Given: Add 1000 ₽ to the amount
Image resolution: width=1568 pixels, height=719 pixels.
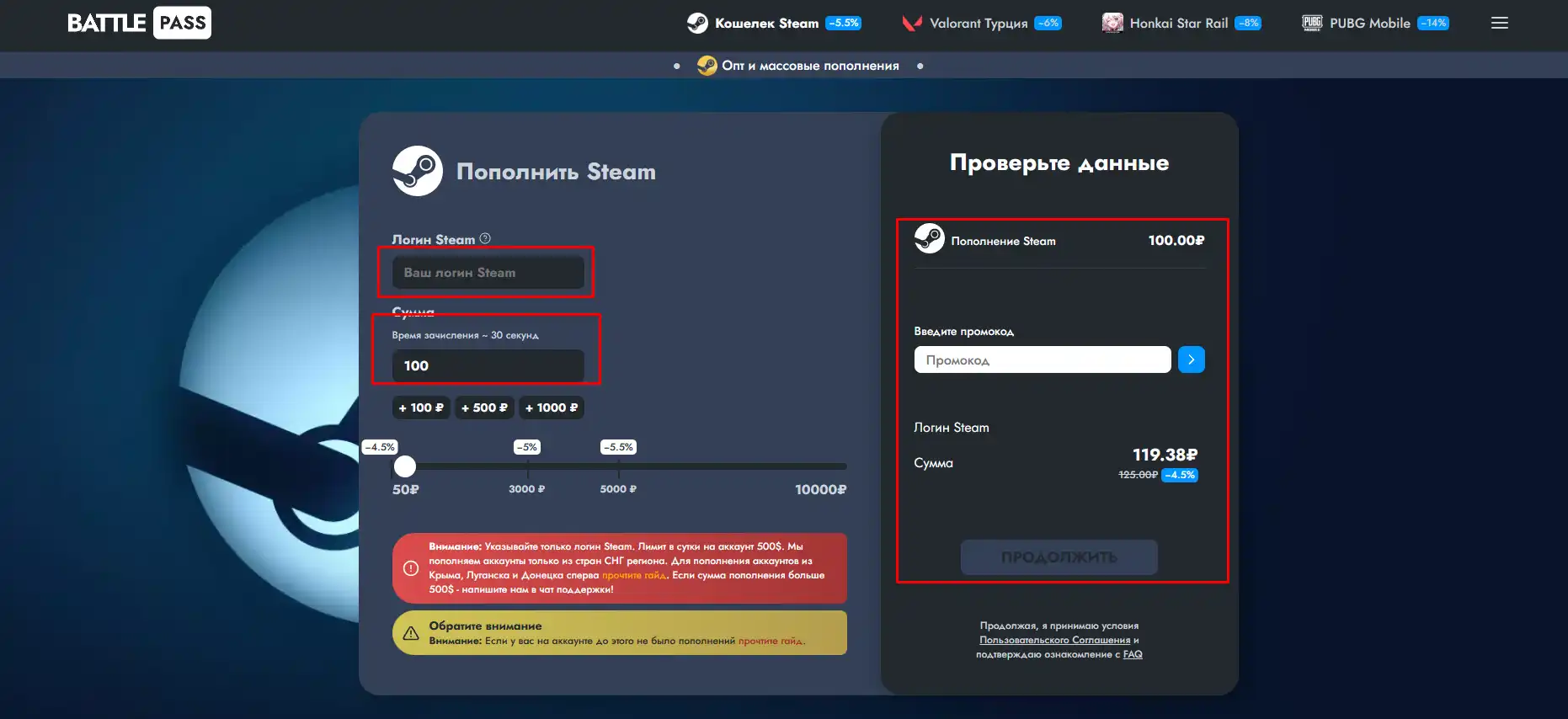Looking at the screenshot, I should (552, 407).
